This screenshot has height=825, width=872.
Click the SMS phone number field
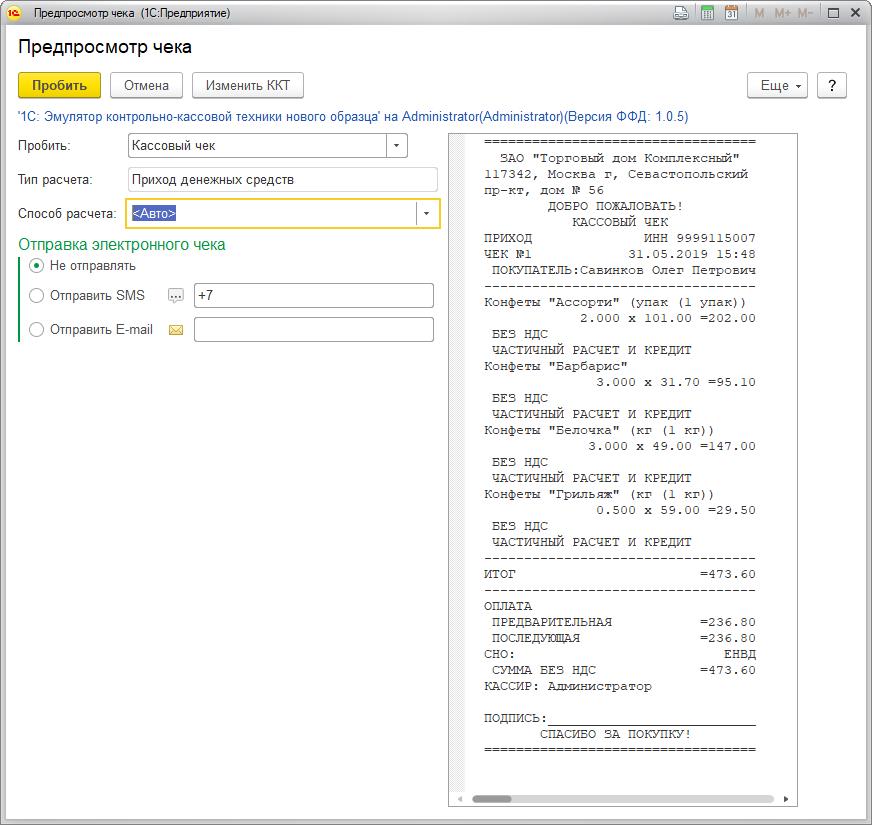point(313,296)
